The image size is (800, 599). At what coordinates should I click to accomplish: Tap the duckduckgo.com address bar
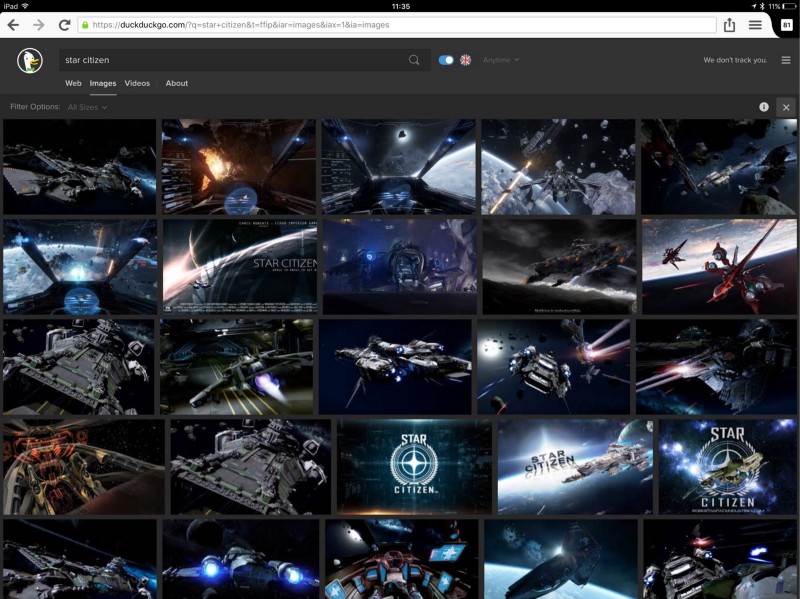coord(397,24)
